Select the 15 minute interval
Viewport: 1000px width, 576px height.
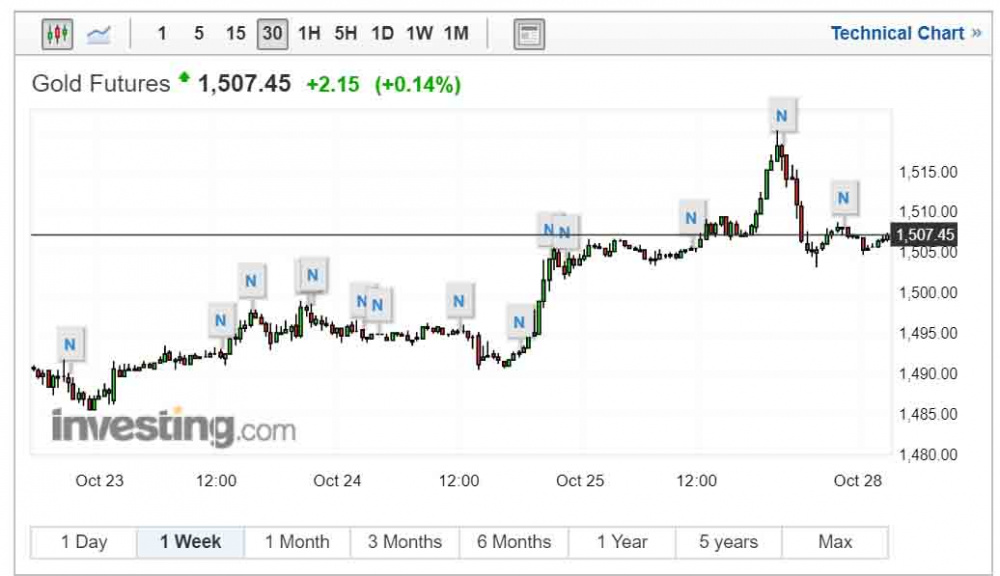pos(235,34)
